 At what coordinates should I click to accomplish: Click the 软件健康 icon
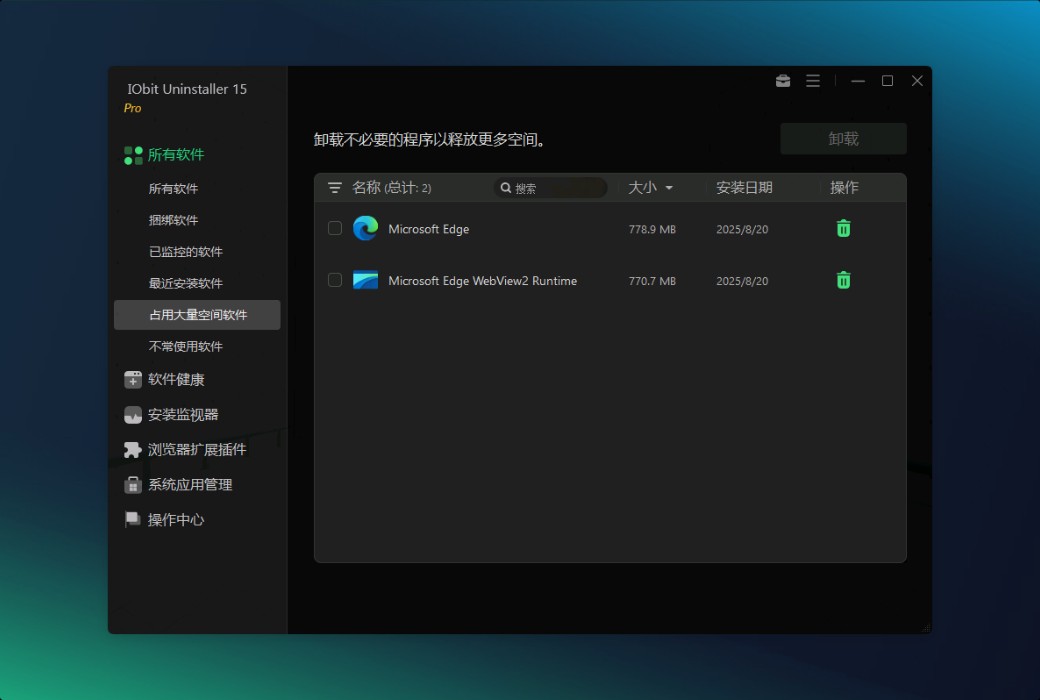tap(133, 380)
